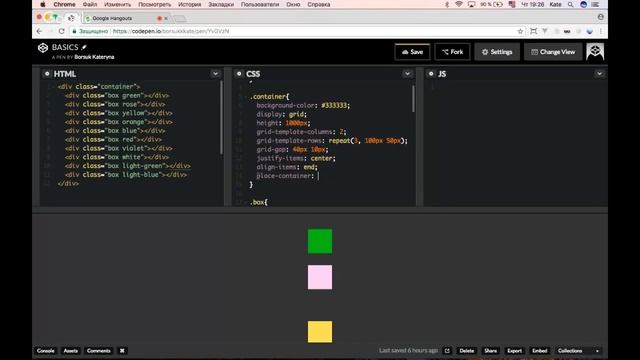Viewport: 640px width, 360px height.
Task: Expand JS panel dropdown arrow
Action: 599,74
